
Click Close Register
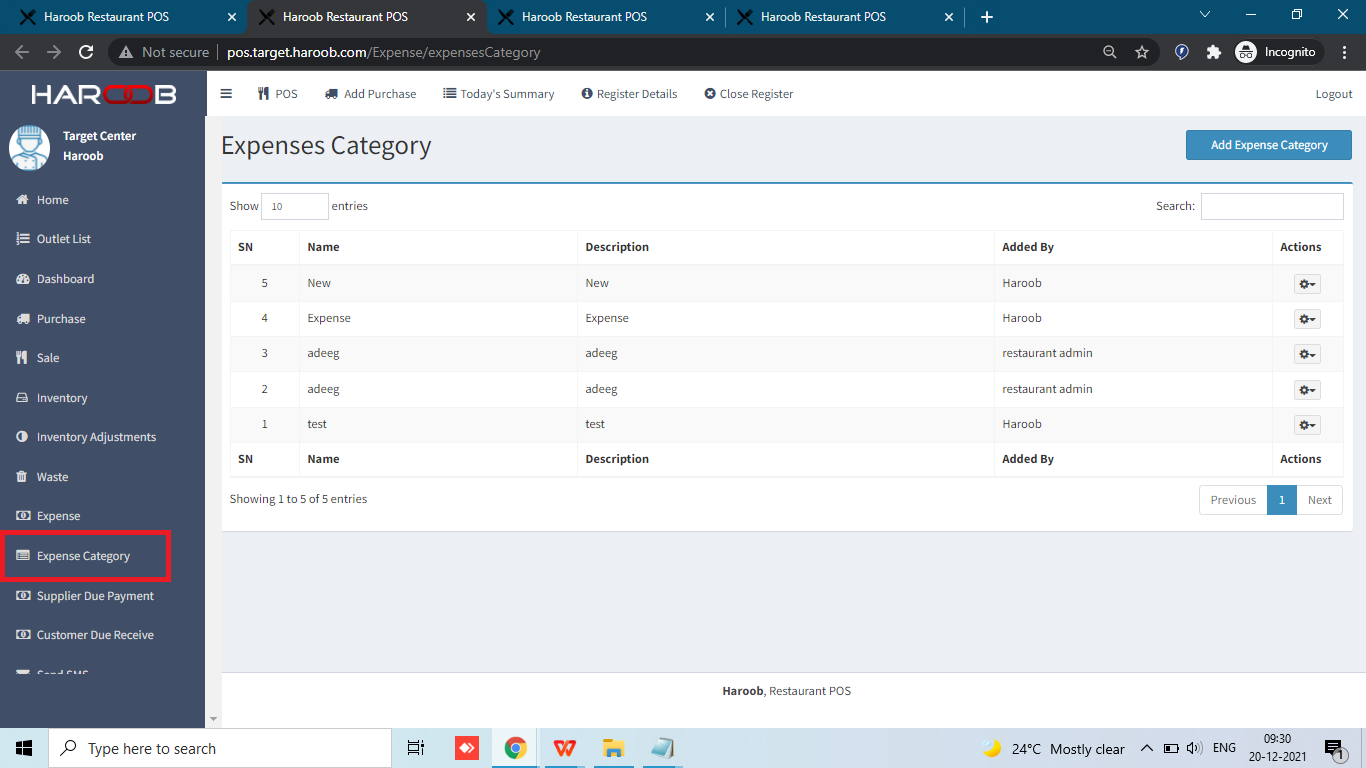point(749,94)
